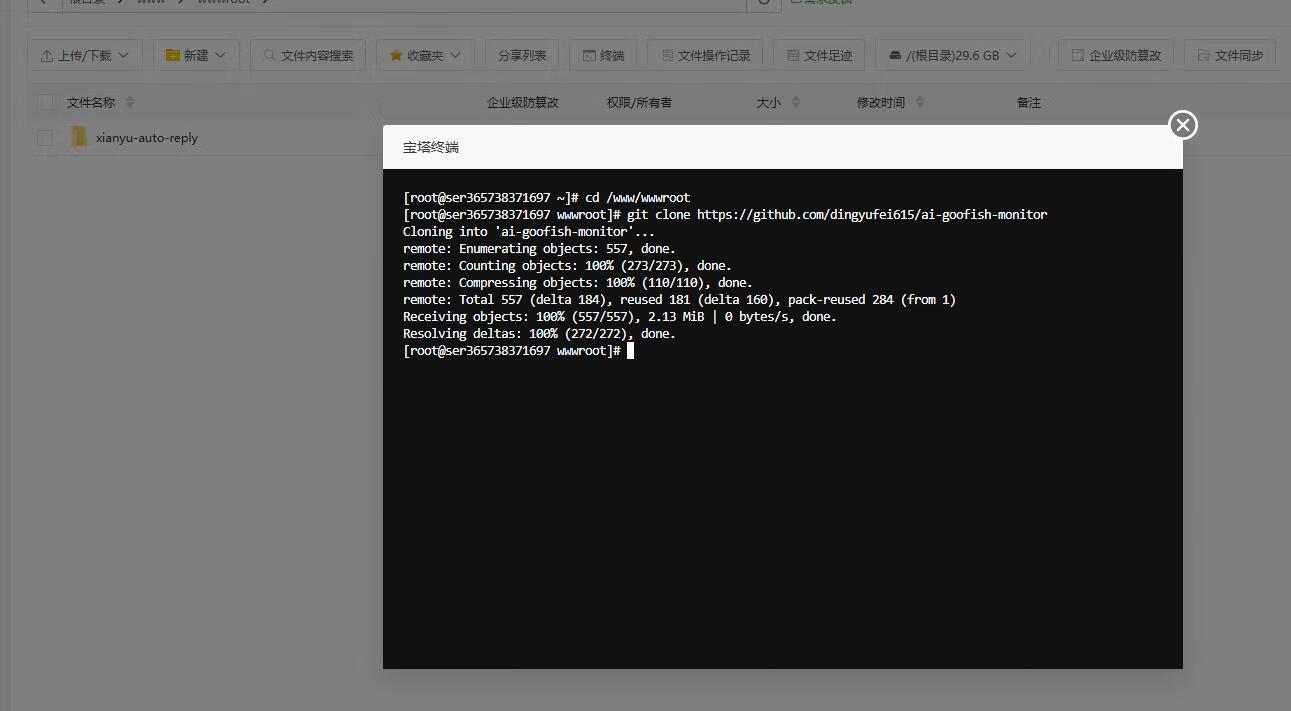The image size is (1291, 711).
Task: Sort by 文件名称 column arrows
Action: 130,102
